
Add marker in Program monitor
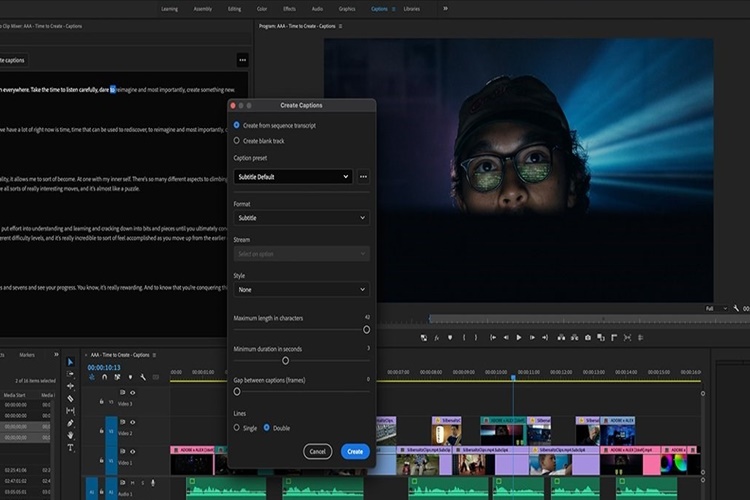pyautogui.click(x=450, y=337)
